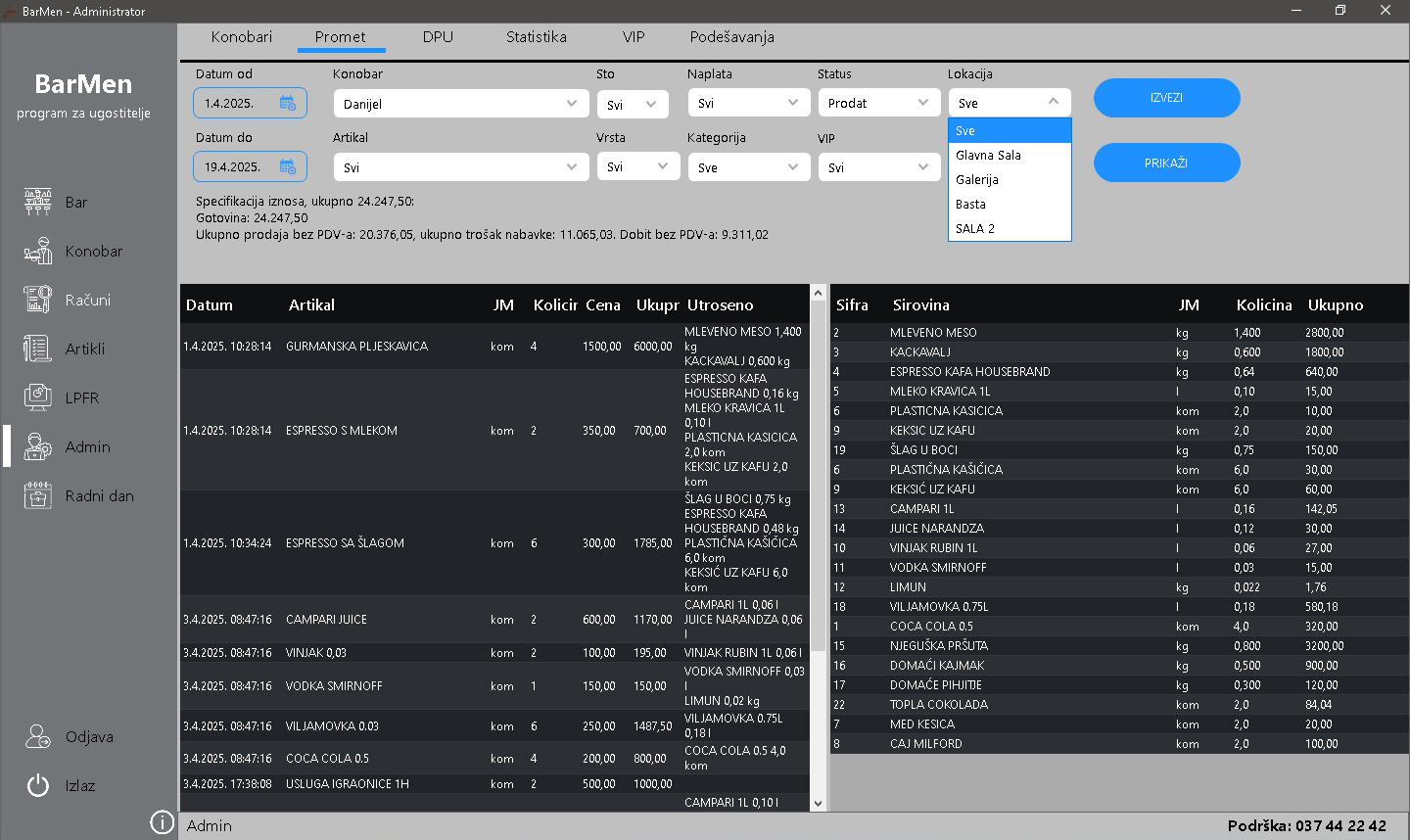Image resolution: width=1410 pixels, height=840 pixels.
Task: Open the Status dropdown set to Prodat
Action: [922, 103]
